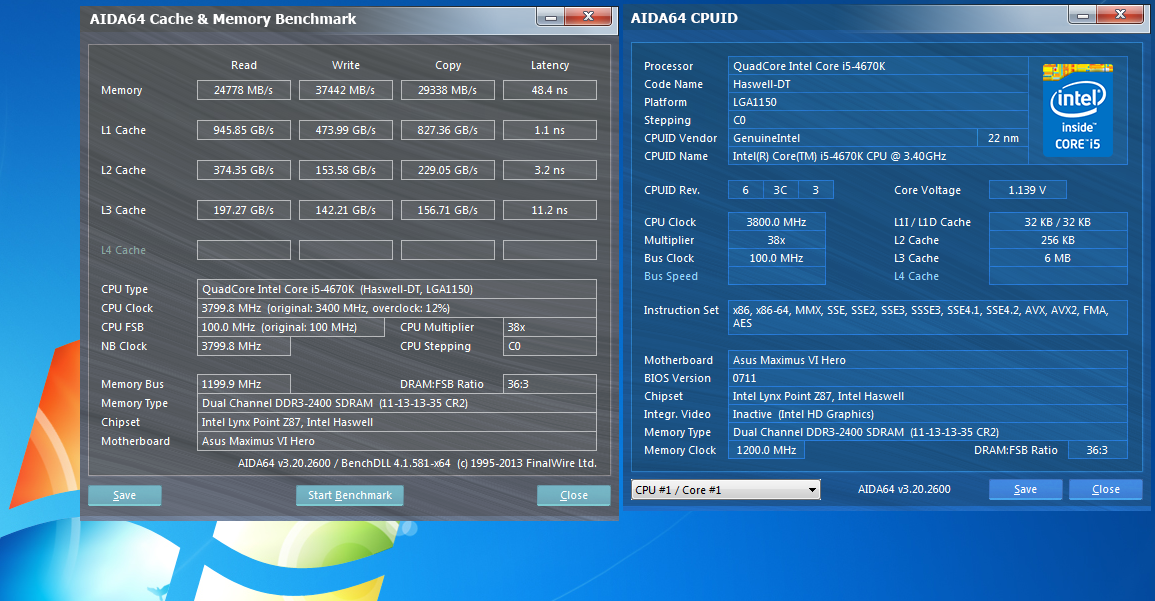Click the red X on the Cache & Memory Benchmark title bar
Viewport: 1155px width, 601px height.
589,16
